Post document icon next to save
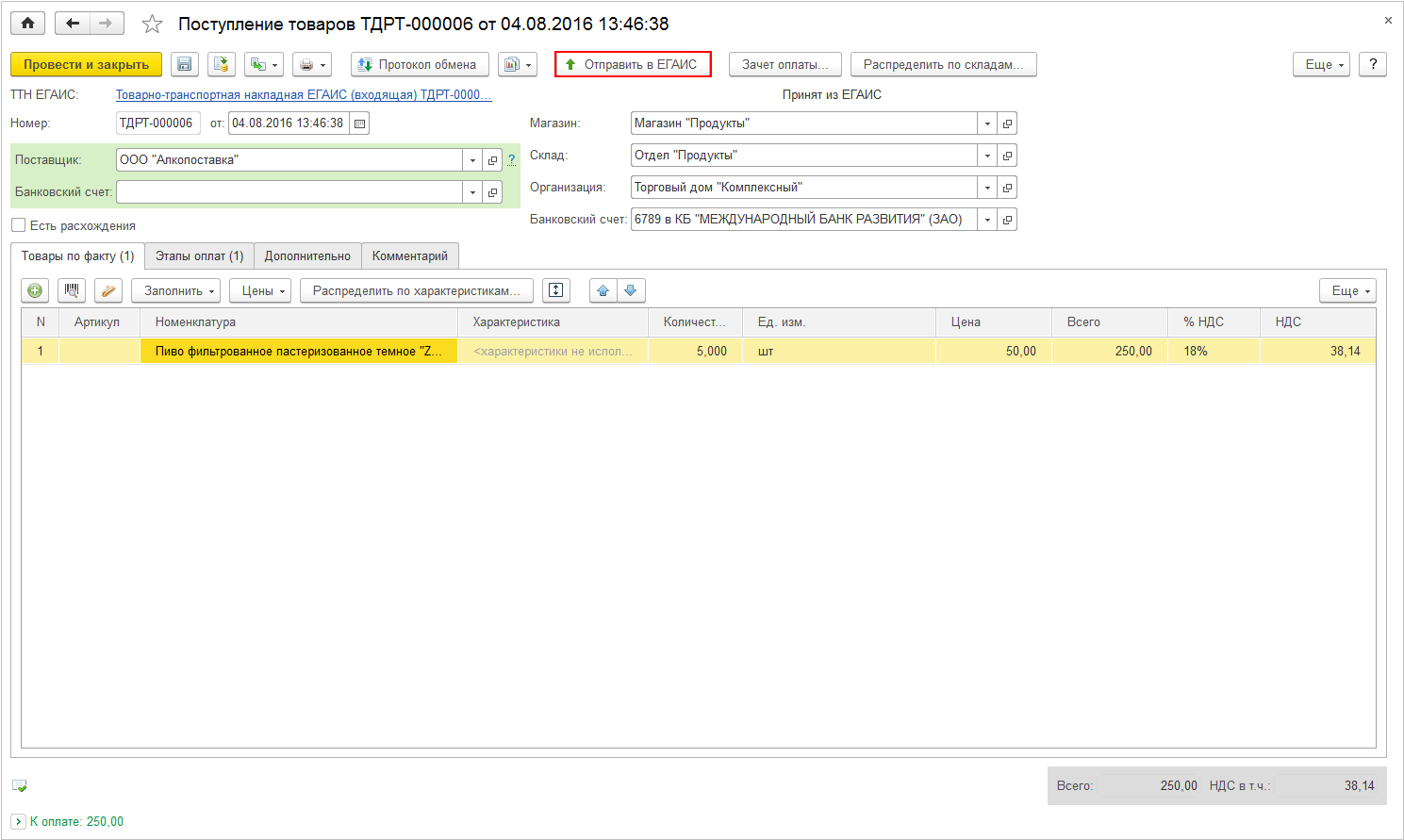 pyautogui.click(x=222, y=64)
